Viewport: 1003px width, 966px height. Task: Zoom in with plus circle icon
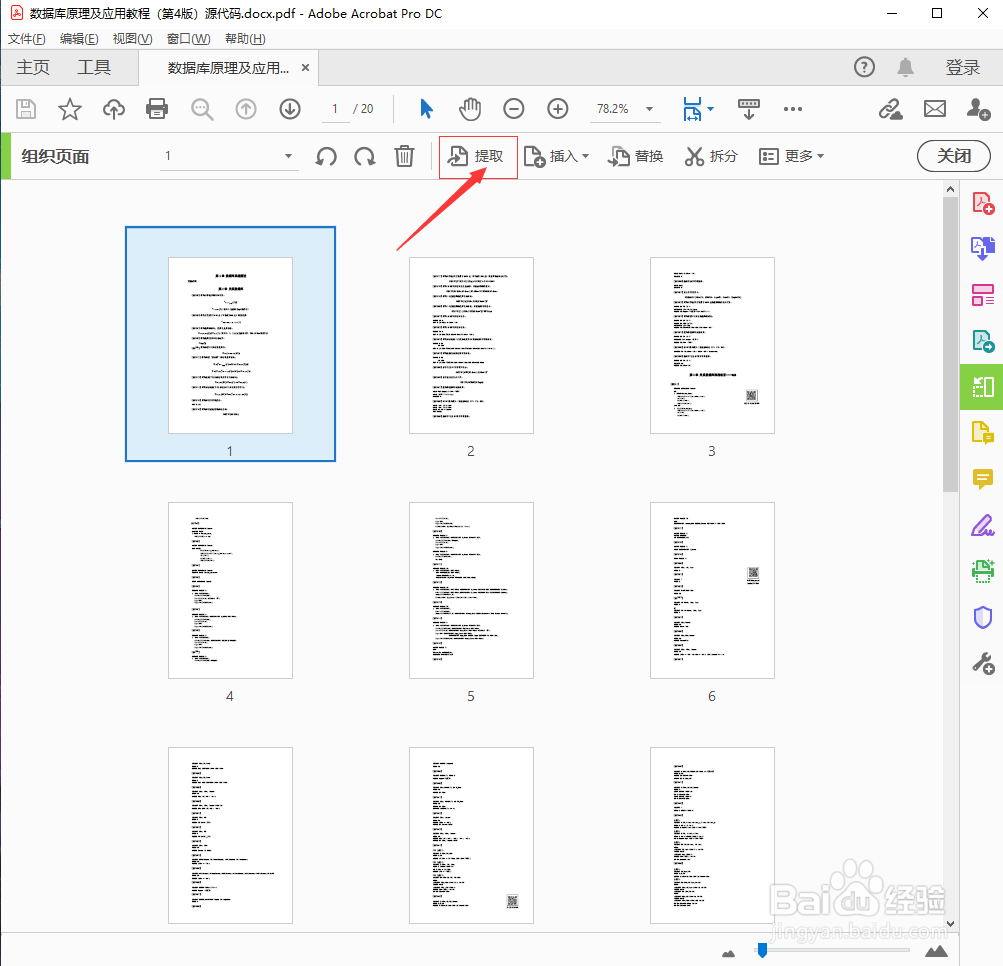click(x=558, y=109)
